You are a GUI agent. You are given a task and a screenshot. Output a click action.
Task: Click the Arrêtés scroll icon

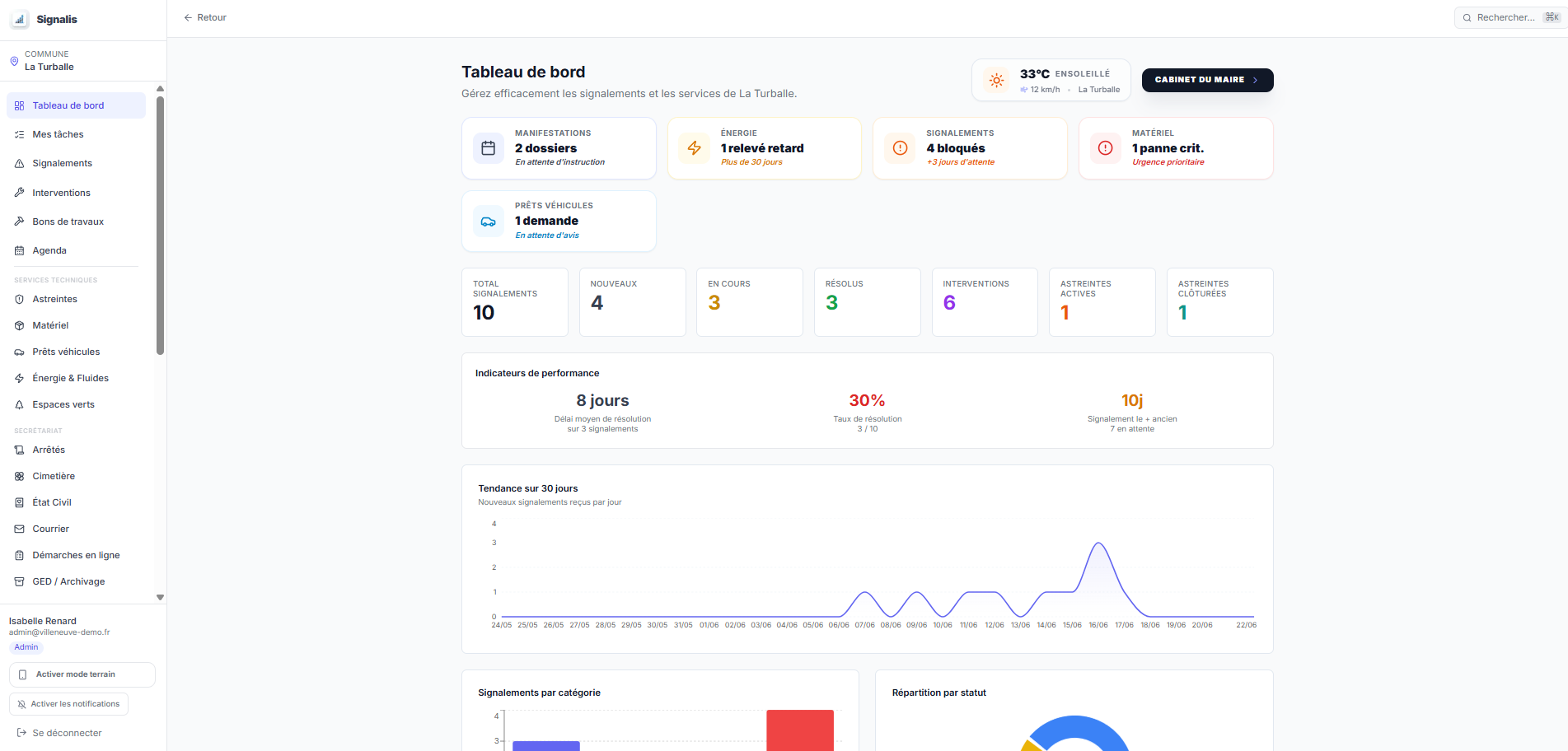[19, 450]
